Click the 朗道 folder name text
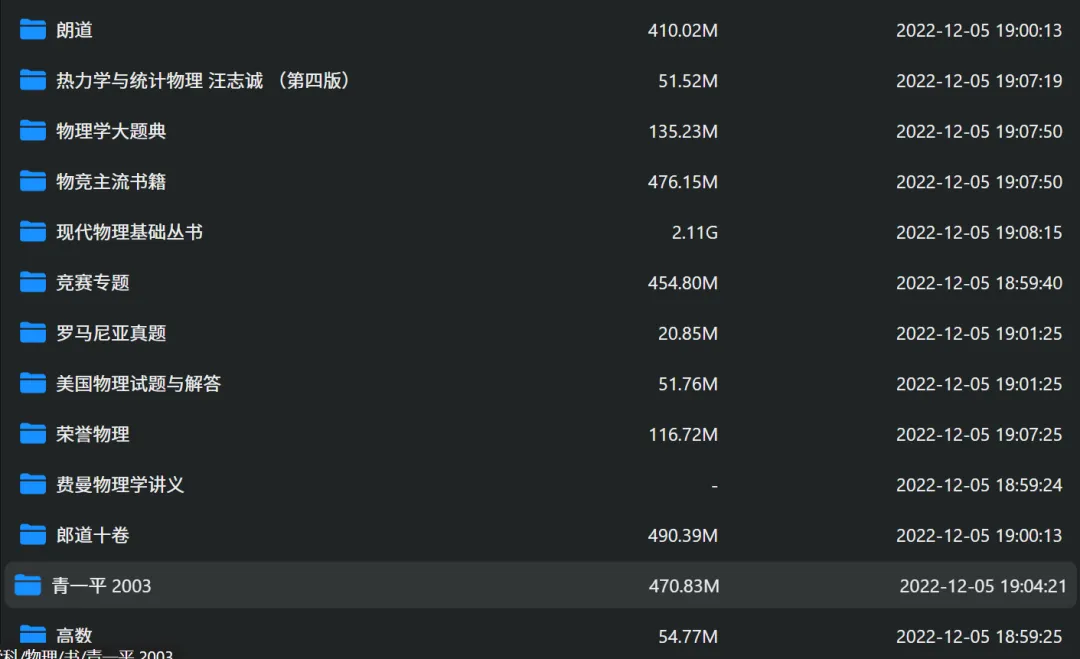The height and width of the screenshot is (659, 1080). pyautogui.click(x=74, y=30)
